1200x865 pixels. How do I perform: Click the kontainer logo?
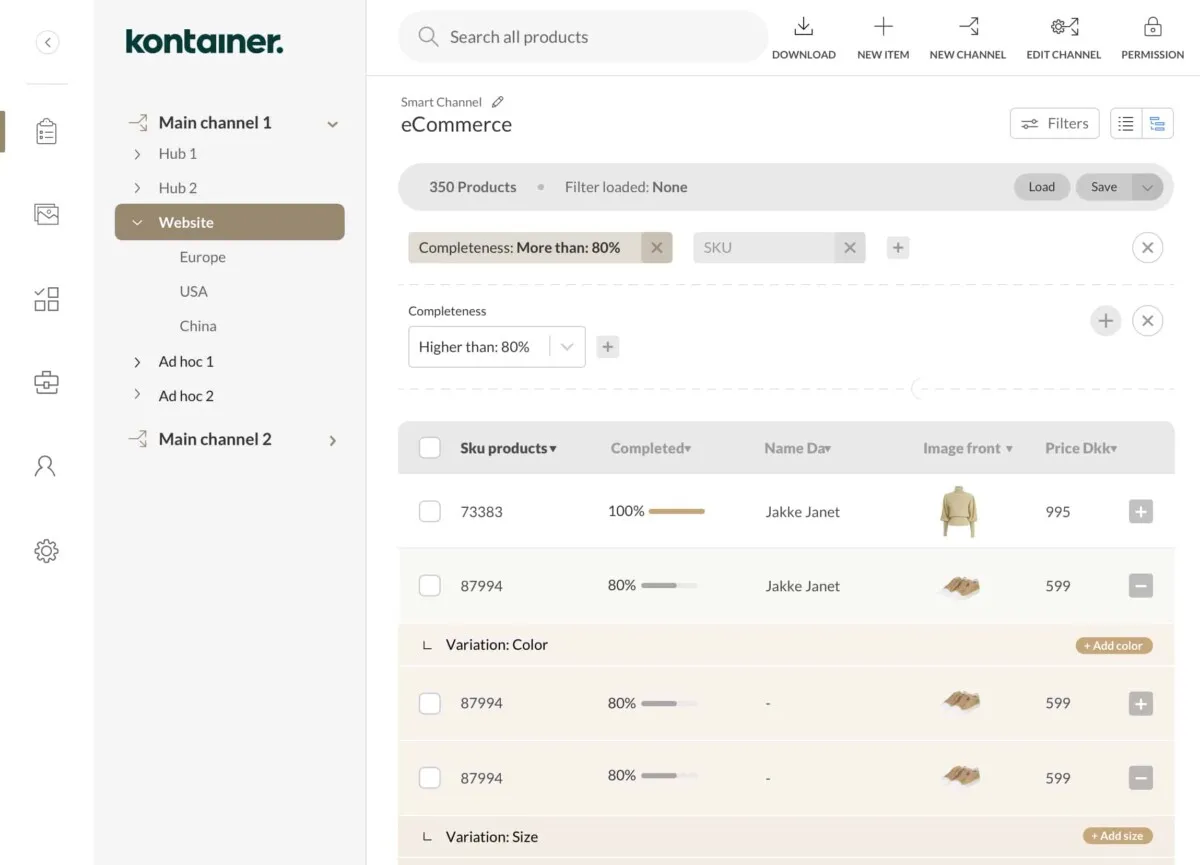(x=204, y=41)
